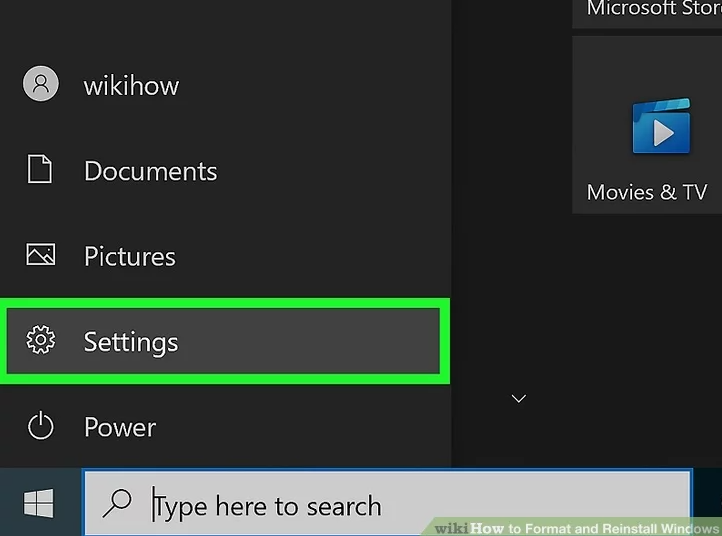Click the Power symbol icon
Screen dimensions: 722x536
coord(40,427)
